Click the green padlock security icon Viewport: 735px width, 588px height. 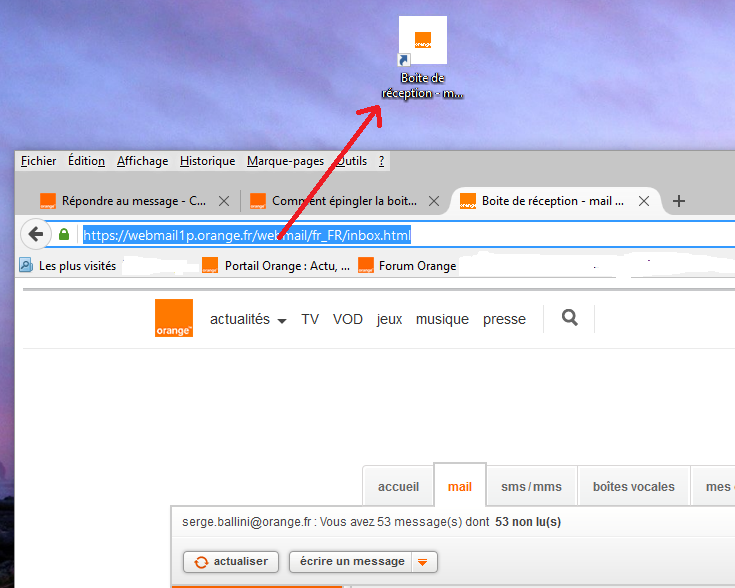(64, 234)
